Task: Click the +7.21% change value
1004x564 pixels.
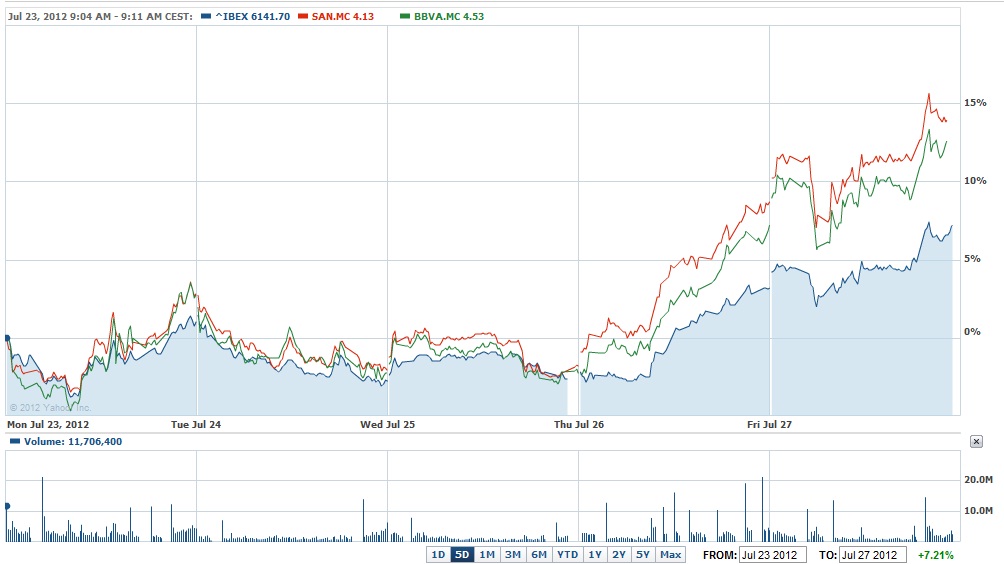Action: click(935, 556)
